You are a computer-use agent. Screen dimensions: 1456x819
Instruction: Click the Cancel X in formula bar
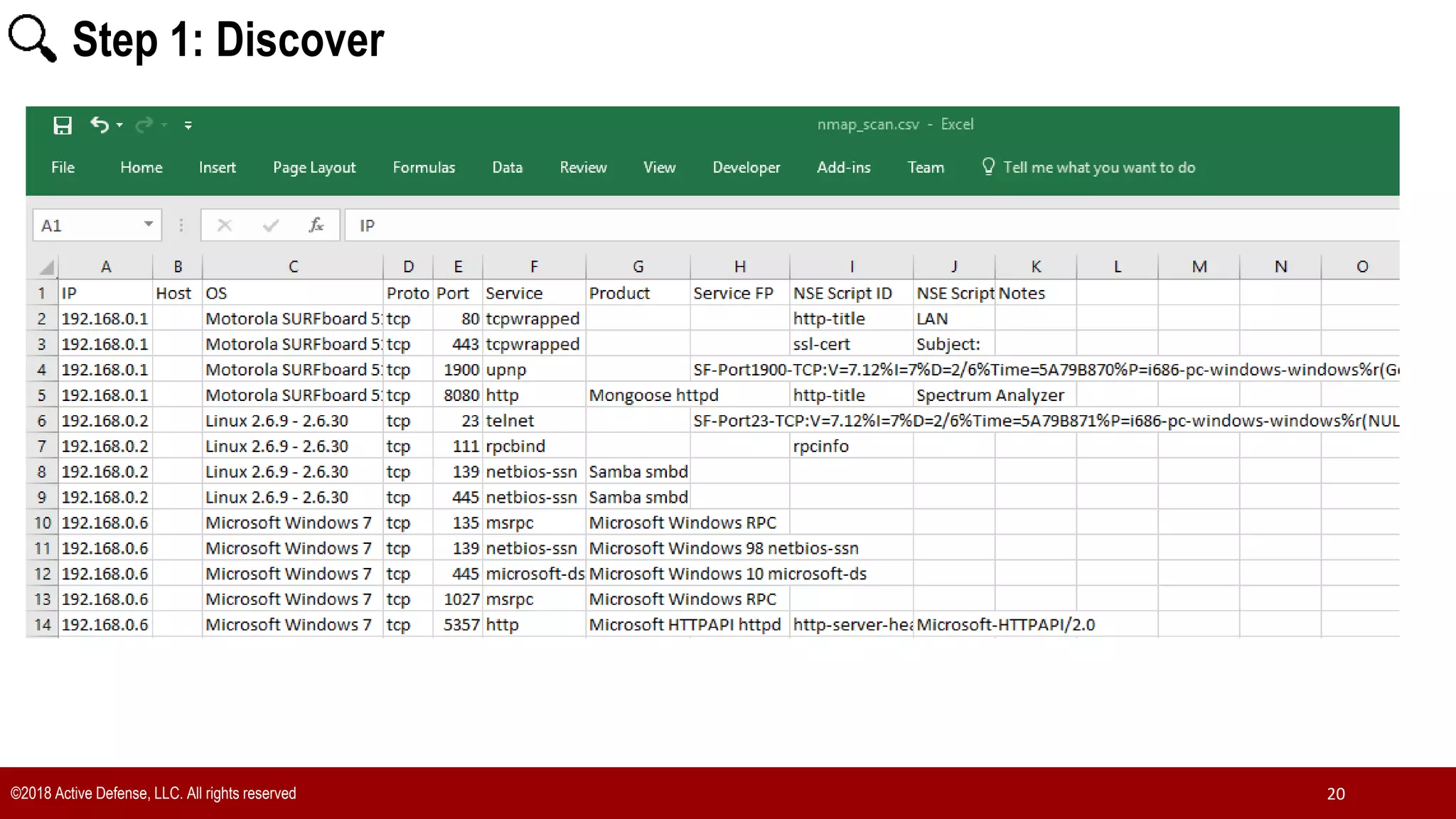pos(225,225)
